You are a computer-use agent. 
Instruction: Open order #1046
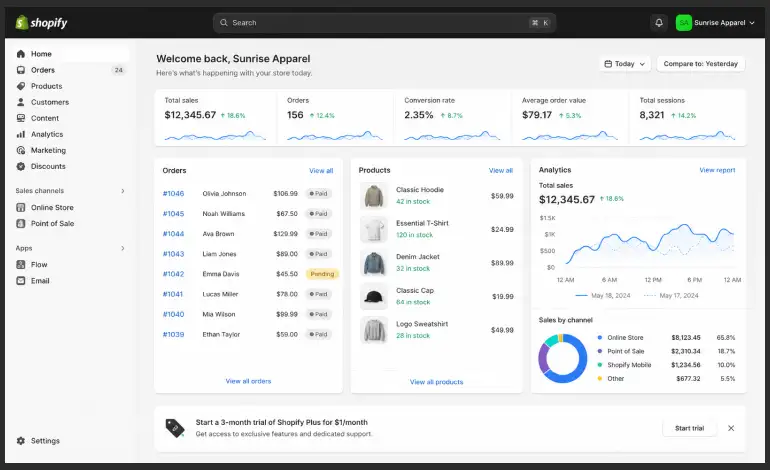173,194
